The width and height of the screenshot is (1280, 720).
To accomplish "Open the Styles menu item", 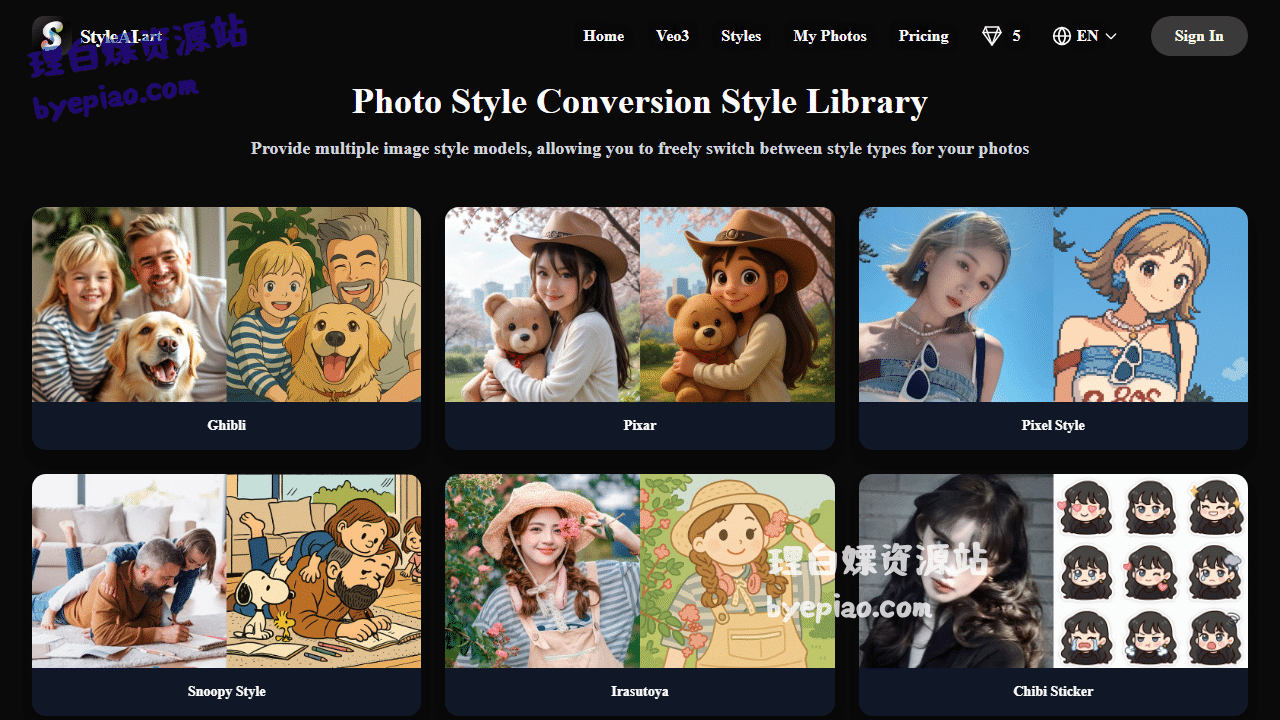I will click(741, 36).
